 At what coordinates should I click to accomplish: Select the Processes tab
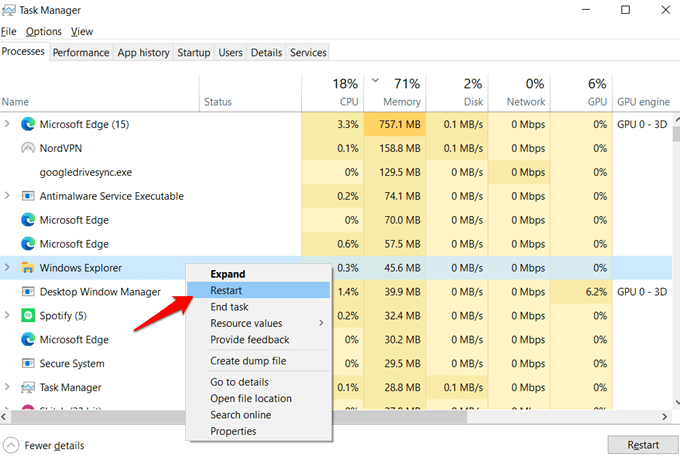pyautogui.click(x=23, y=51)
